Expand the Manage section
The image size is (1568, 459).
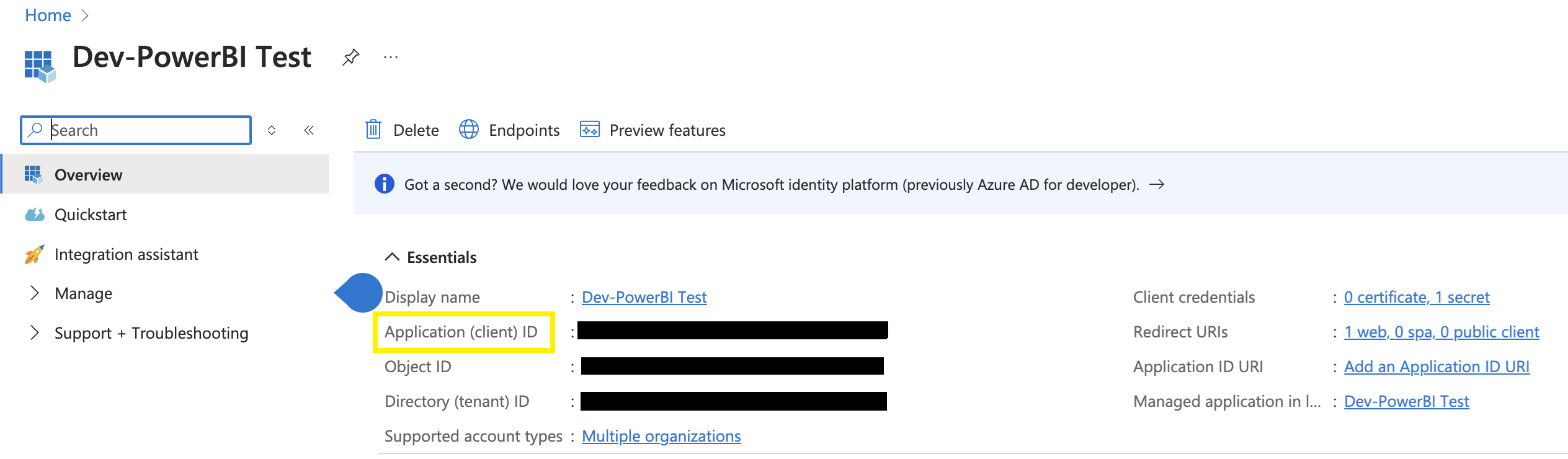pyautogui.click(x=35, y=293)
